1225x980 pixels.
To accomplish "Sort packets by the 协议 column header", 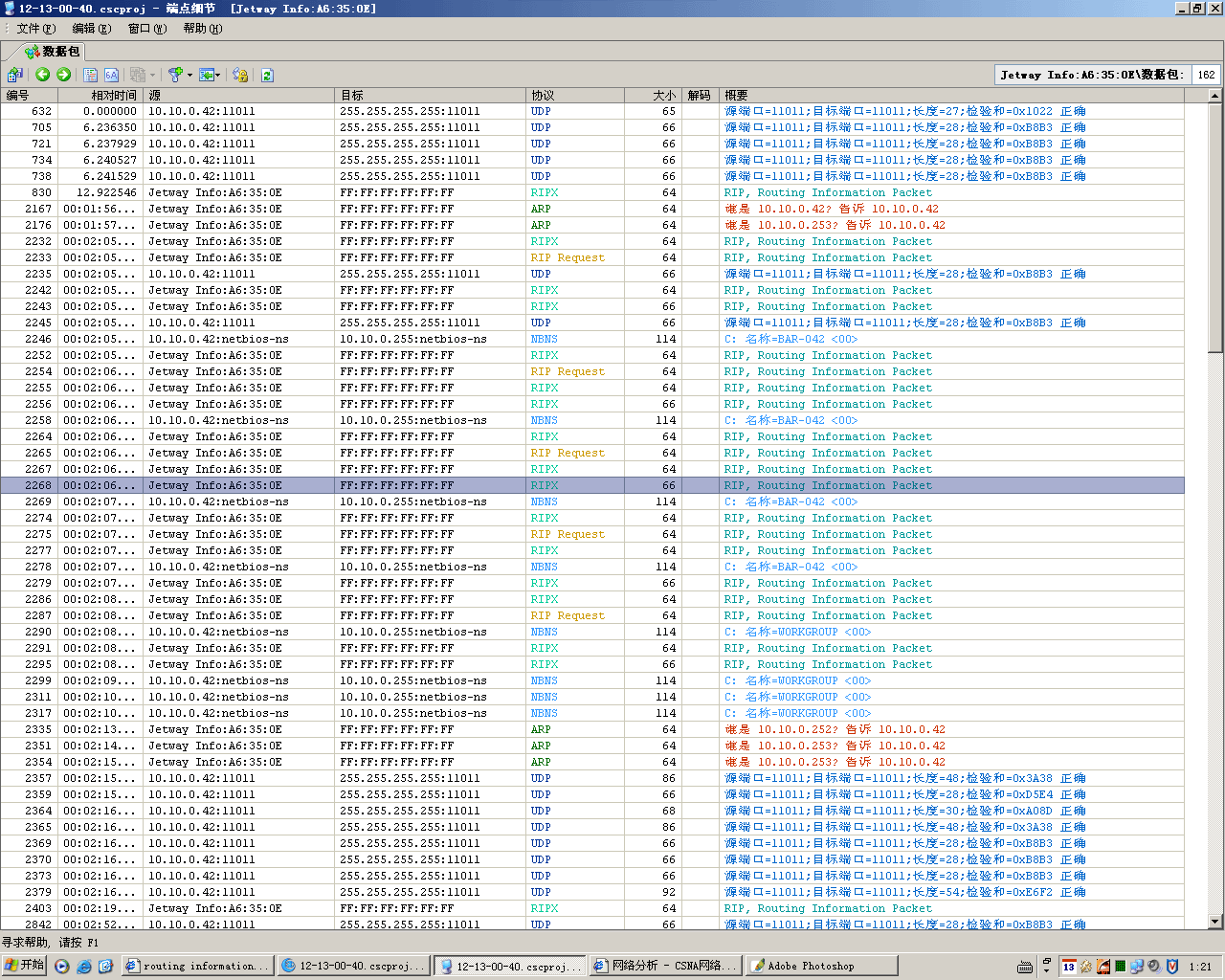I will click(x=574, y=96).
